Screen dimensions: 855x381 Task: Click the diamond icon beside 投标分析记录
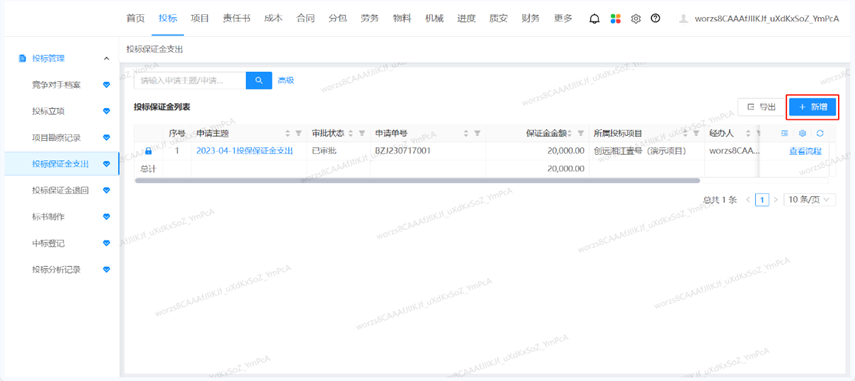coord(107,269)
